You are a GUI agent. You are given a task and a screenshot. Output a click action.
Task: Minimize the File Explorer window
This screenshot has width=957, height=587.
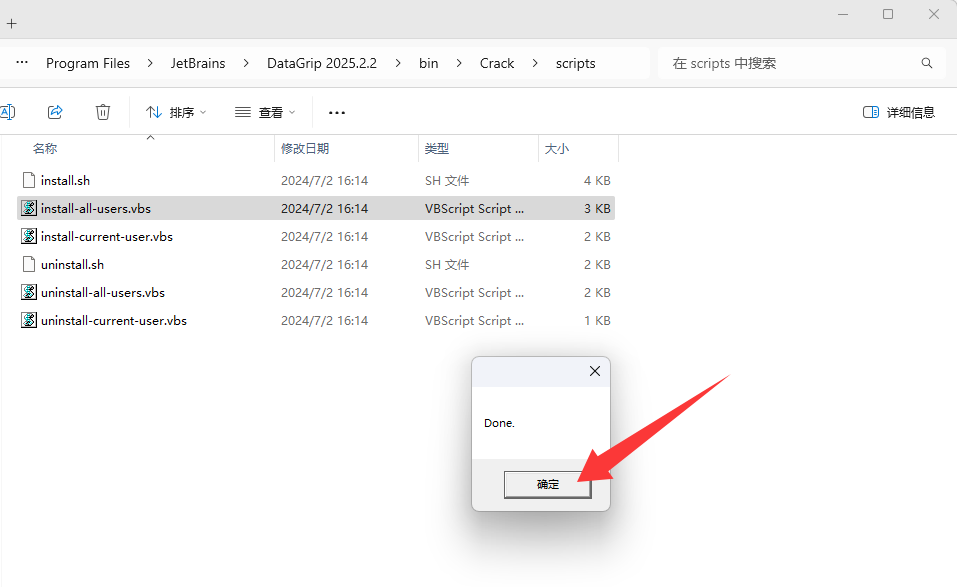(843, 14)
